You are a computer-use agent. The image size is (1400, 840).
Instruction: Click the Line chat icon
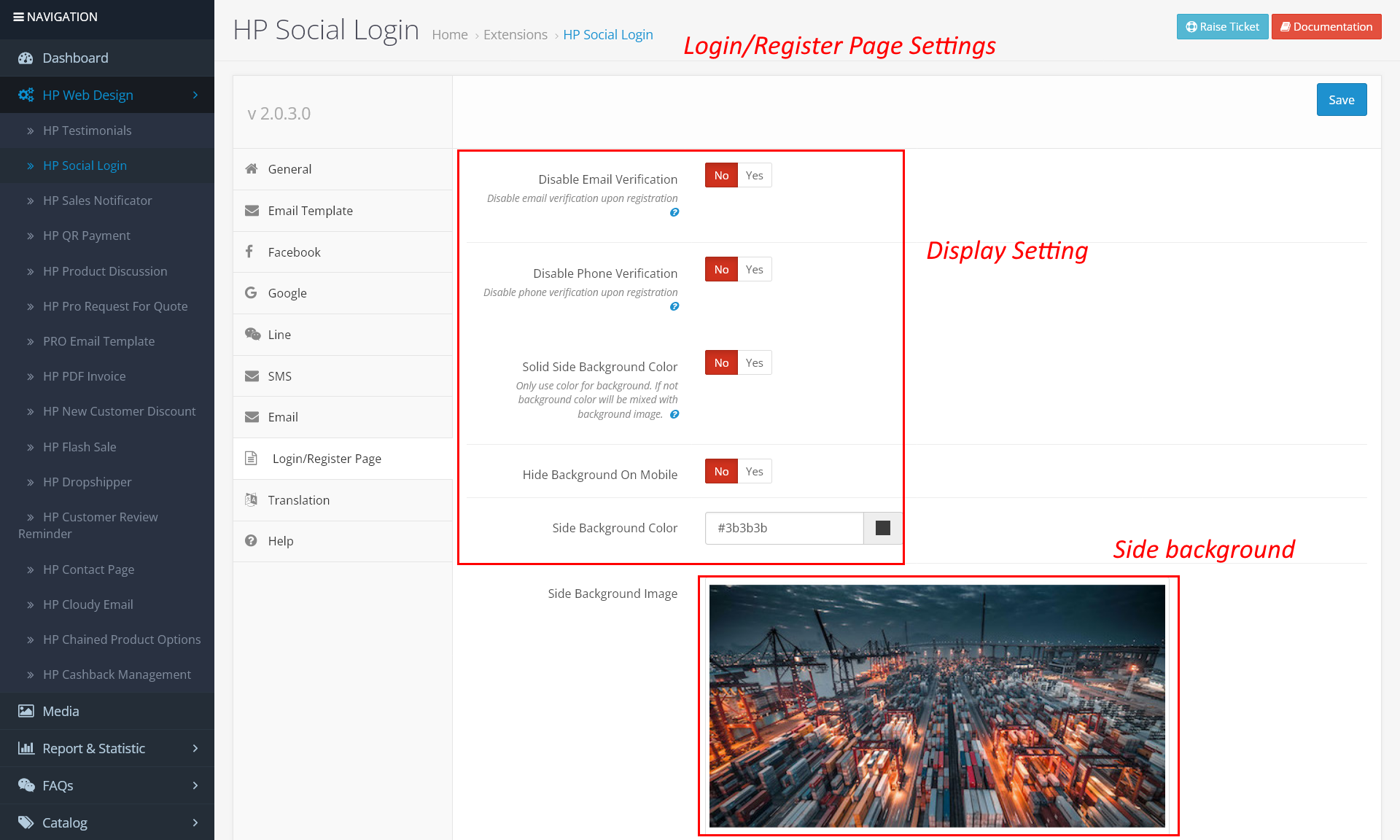pyautogui.click(x=252, y=334)
